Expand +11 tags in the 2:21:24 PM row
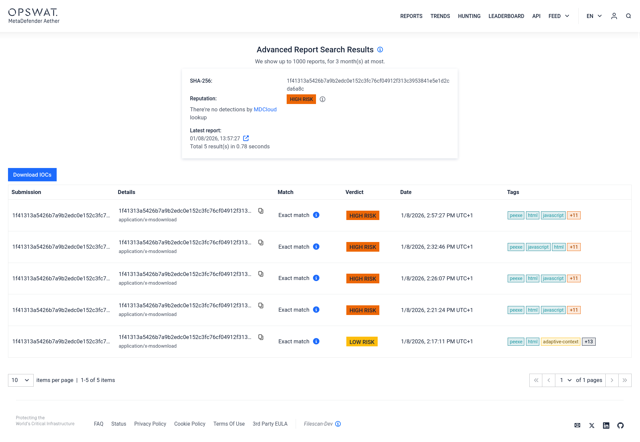Image resolution: width=640 pixels, height=442 pixels. point(574,310)
